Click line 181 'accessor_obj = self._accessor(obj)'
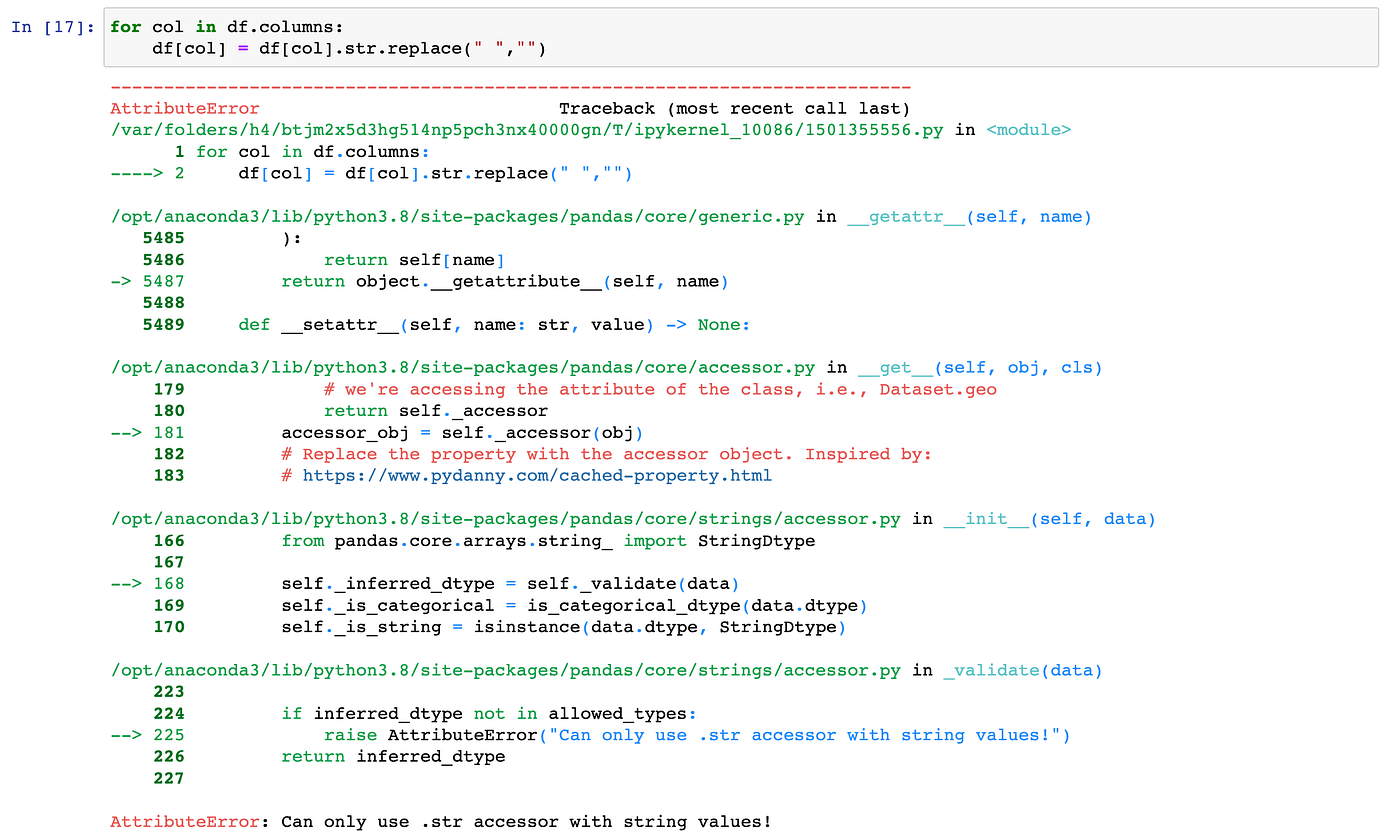The image size is (1400, 840). click(x=462, y=433)
